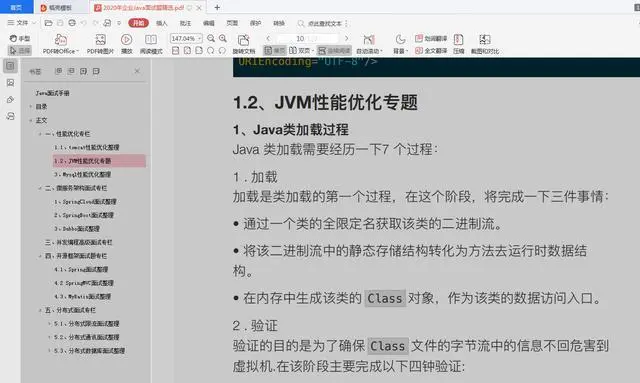Image resolution: width=640 pixels, height=383 pixels.
Task: Click 全文翻译 full text translation
Action: click(431, 51)
